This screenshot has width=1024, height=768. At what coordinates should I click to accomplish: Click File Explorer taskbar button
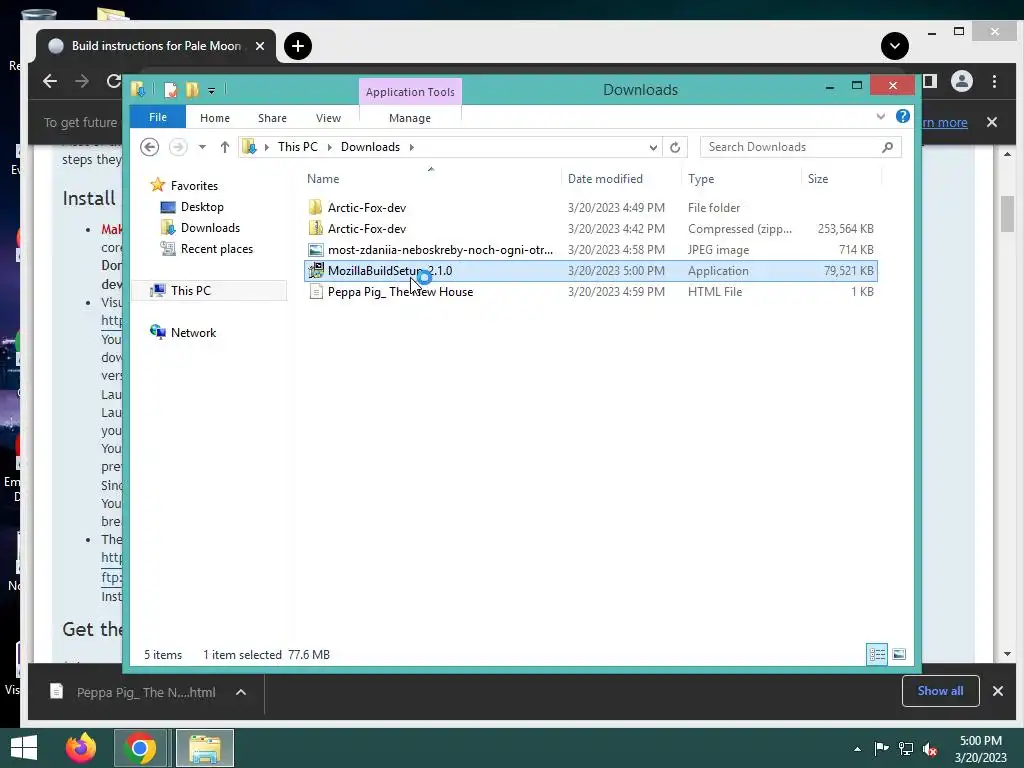[x=205, y=748]
